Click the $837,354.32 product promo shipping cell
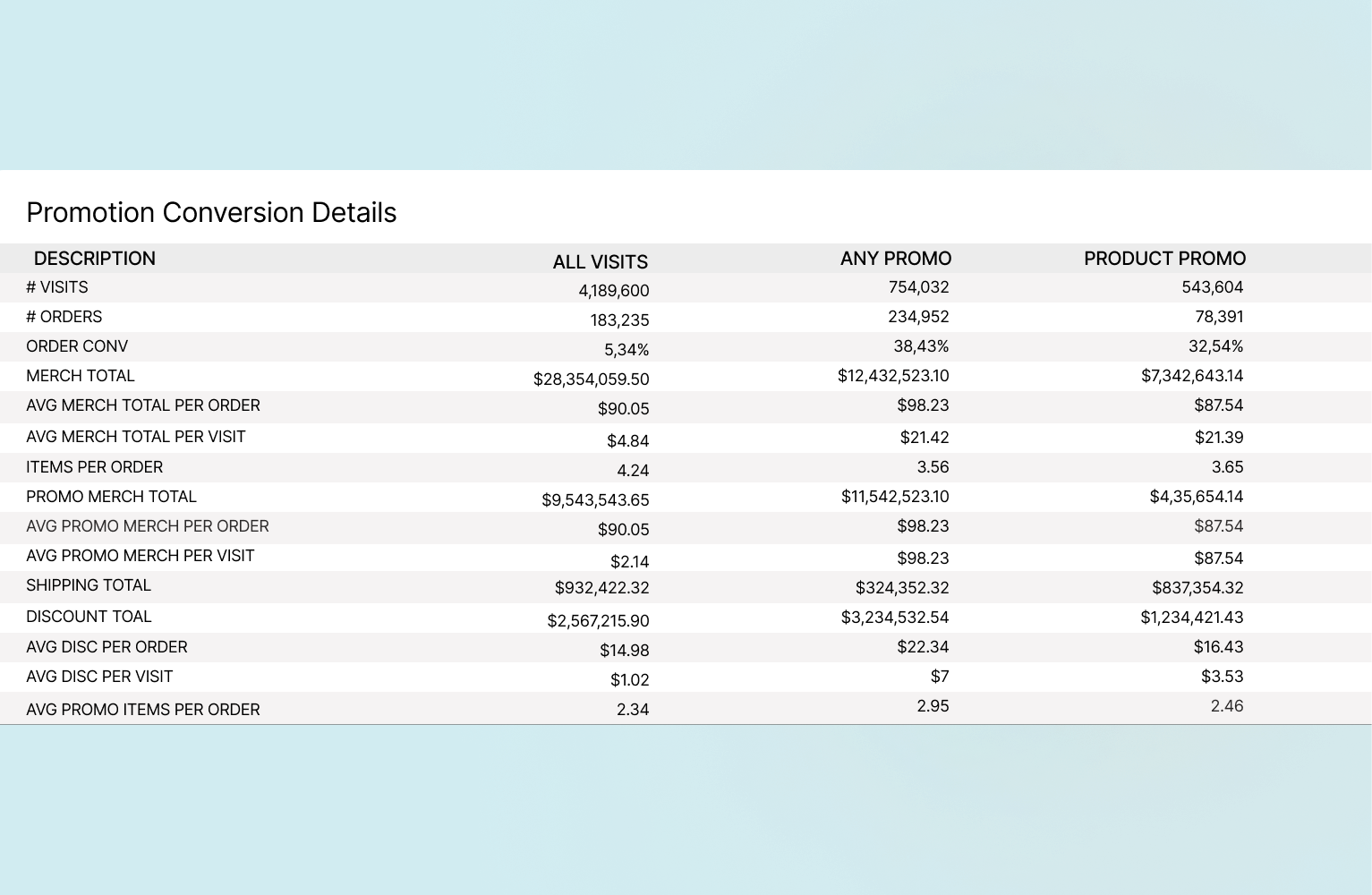 click(x=1197, y=588)
